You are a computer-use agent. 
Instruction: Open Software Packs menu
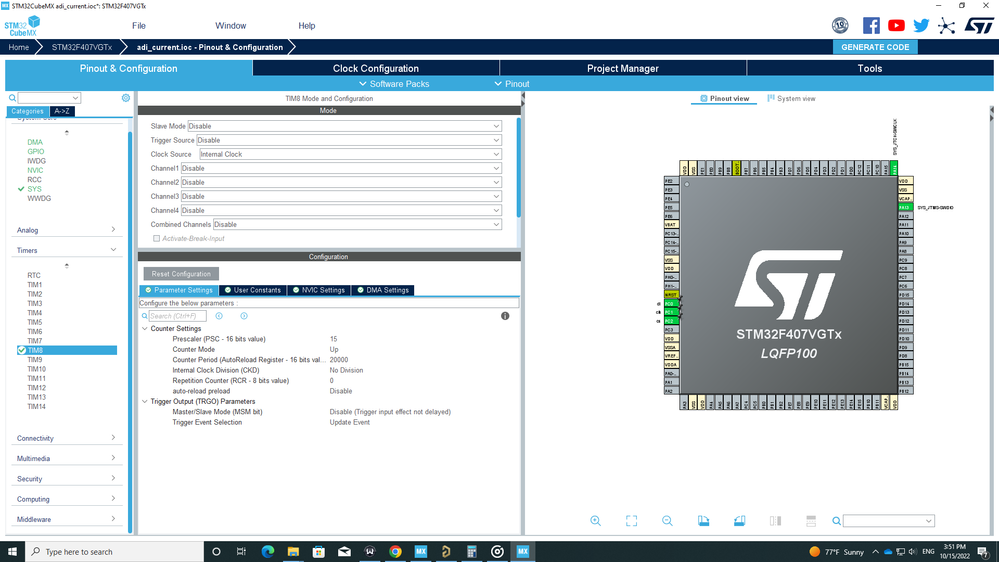point(394,83)
